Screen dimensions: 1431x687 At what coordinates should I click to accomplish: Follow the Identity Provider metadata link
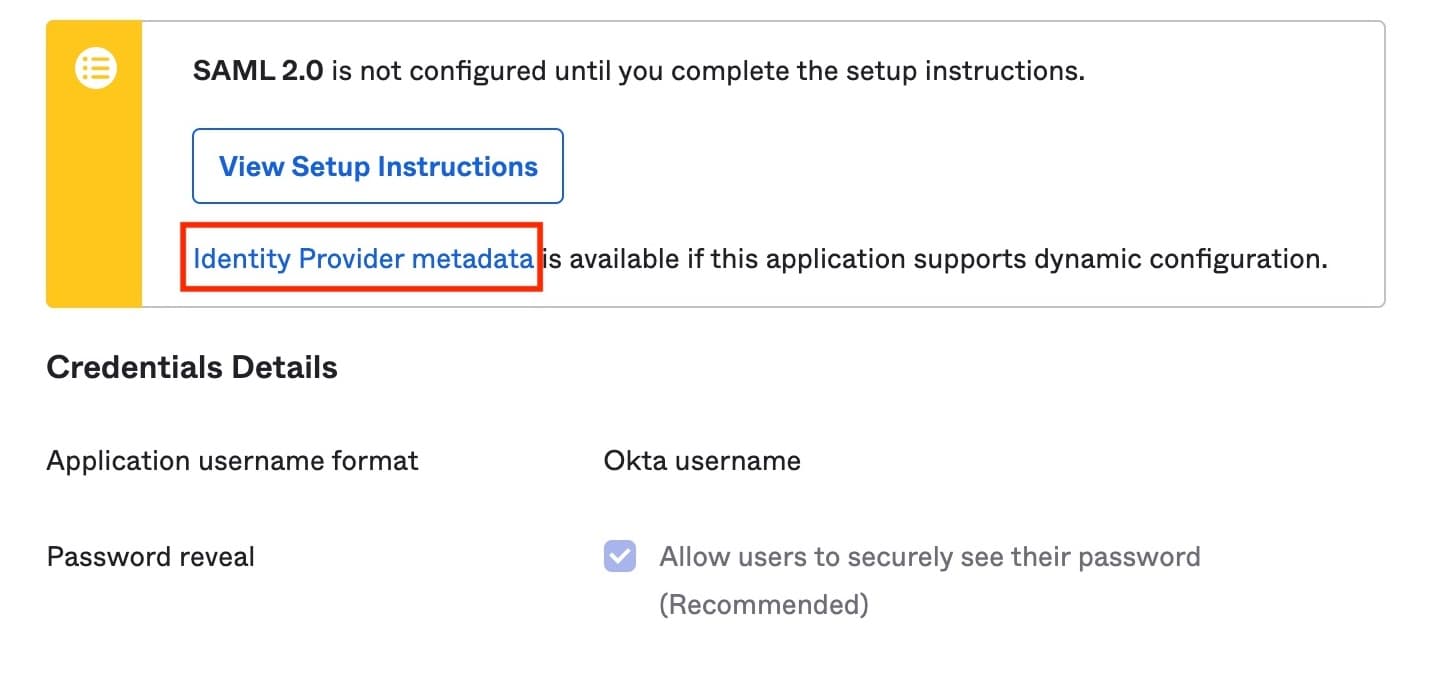click(364, 258)
